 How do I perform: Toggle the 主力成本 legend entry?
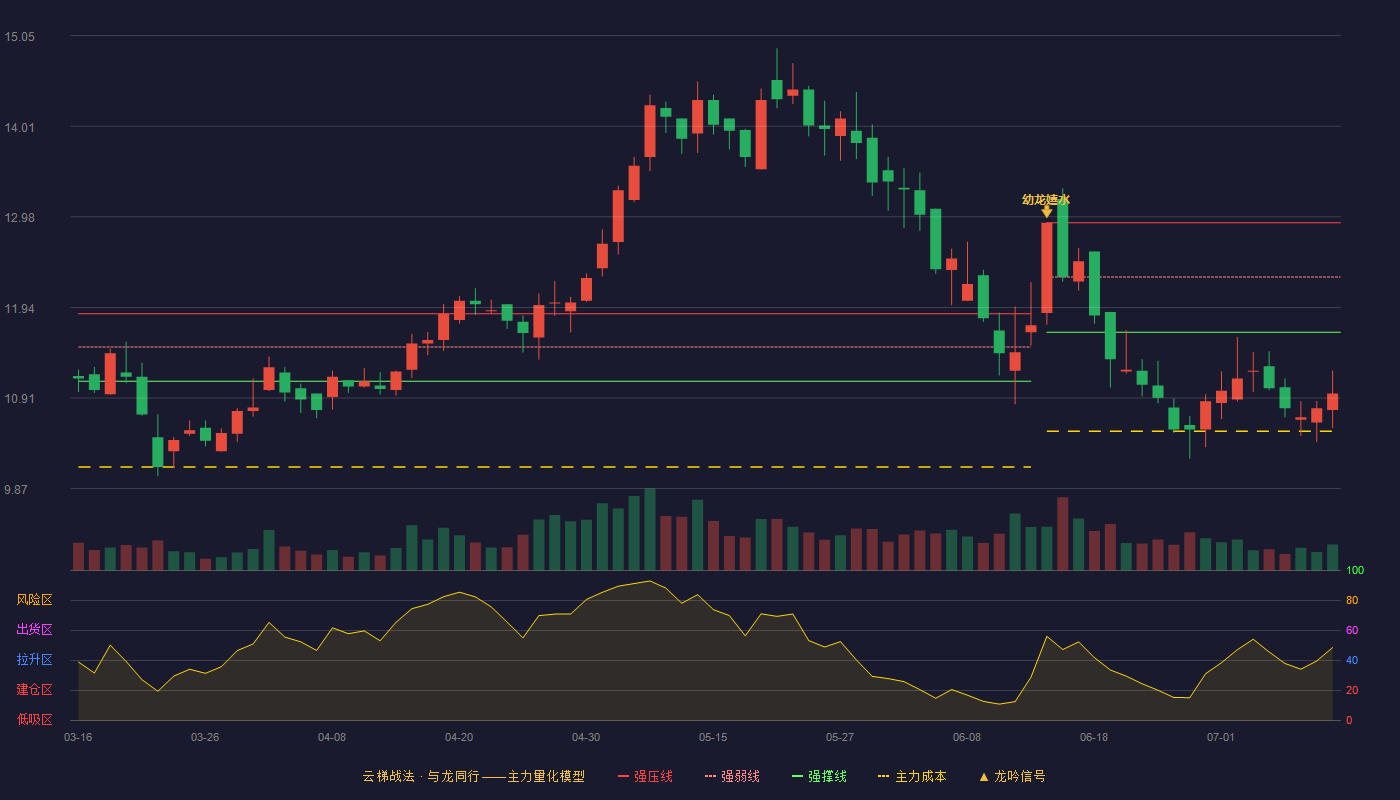click(x=912, y=776)
